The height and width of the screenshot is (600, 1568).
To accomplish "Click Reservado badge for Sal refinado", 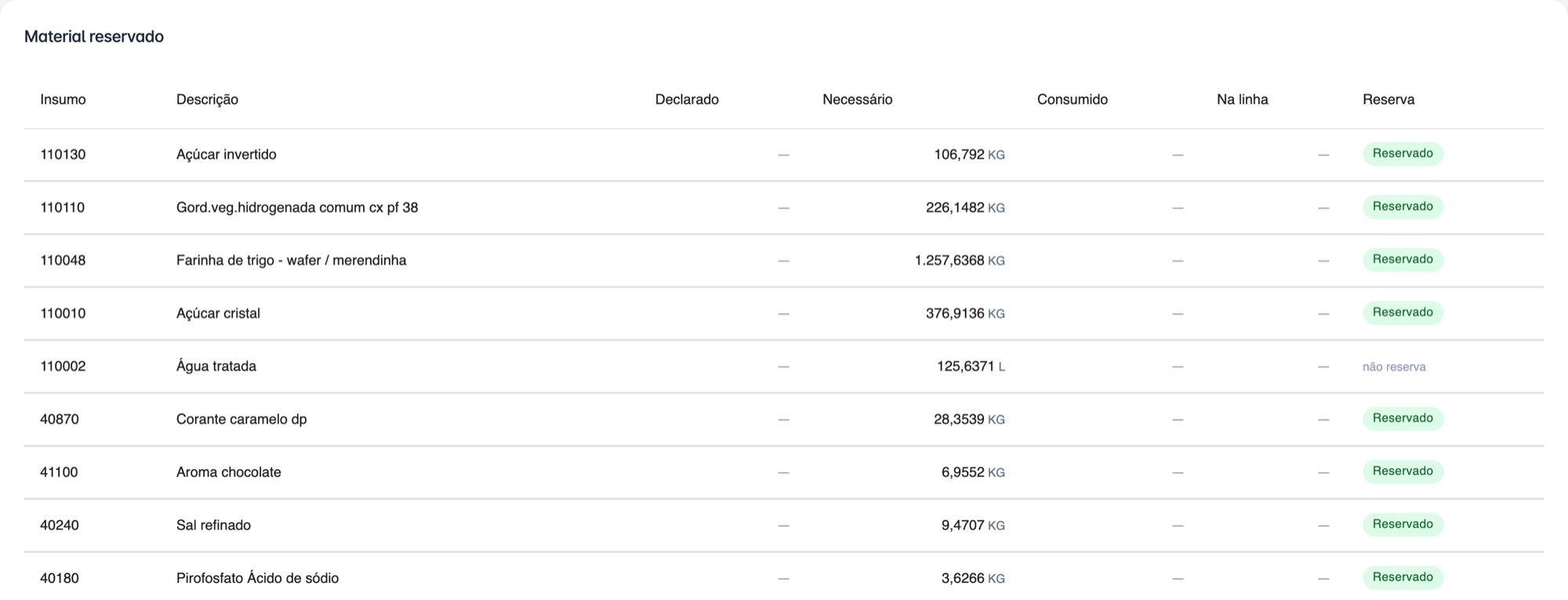I will pyautogui.click(x=1403, y=525).
